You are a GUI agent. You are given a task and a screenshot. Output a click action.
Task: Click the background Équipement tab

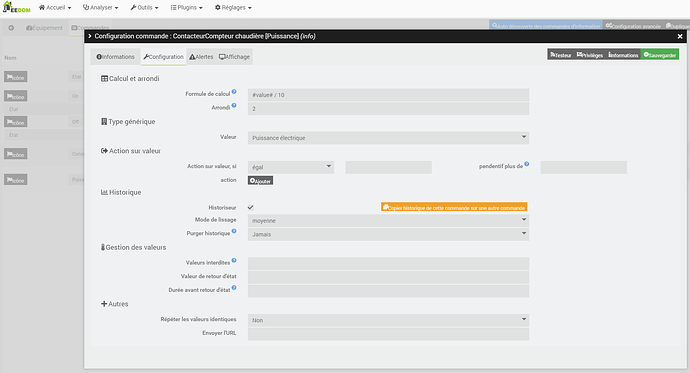[44, 28]
